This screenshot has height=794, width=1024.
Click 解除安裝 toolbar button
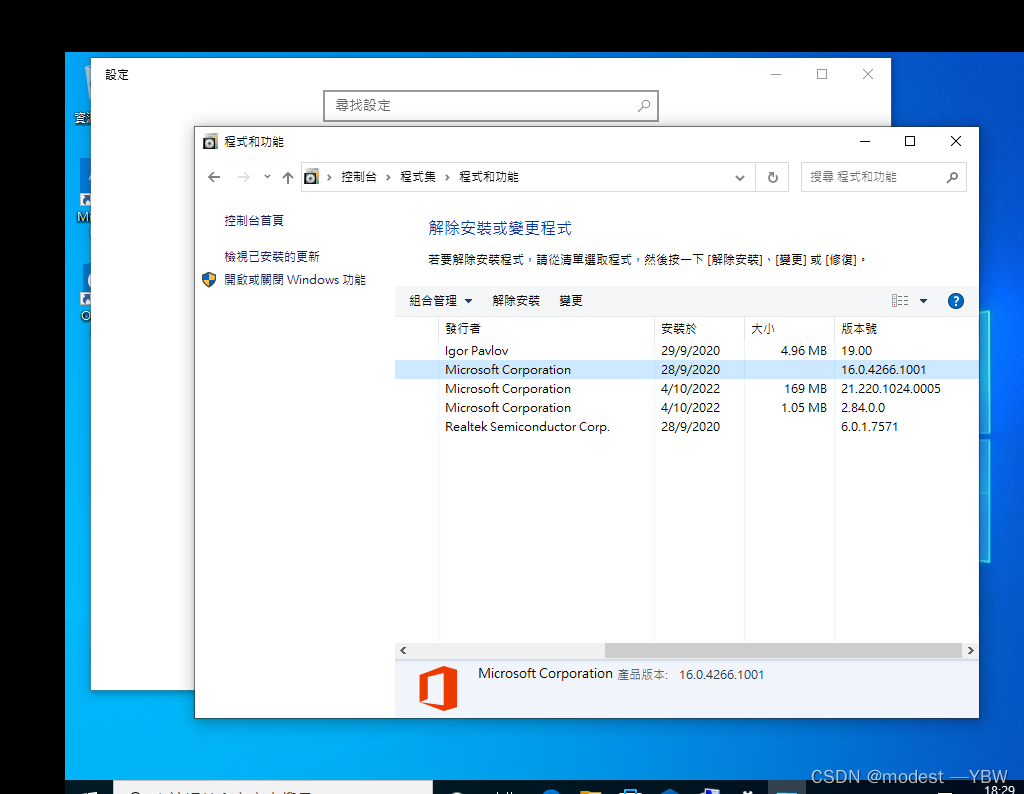pyautogui.click(x=516, y=301)
